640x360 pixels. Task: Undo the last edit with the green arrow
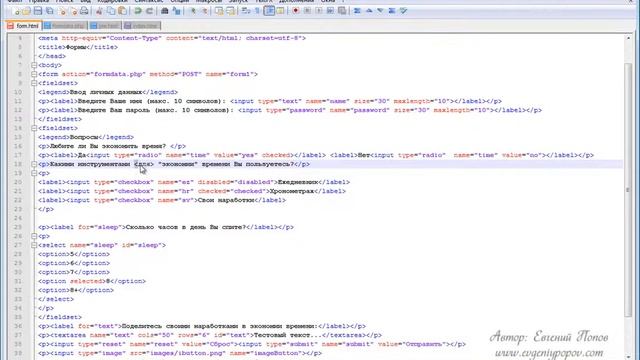point(138,11)
